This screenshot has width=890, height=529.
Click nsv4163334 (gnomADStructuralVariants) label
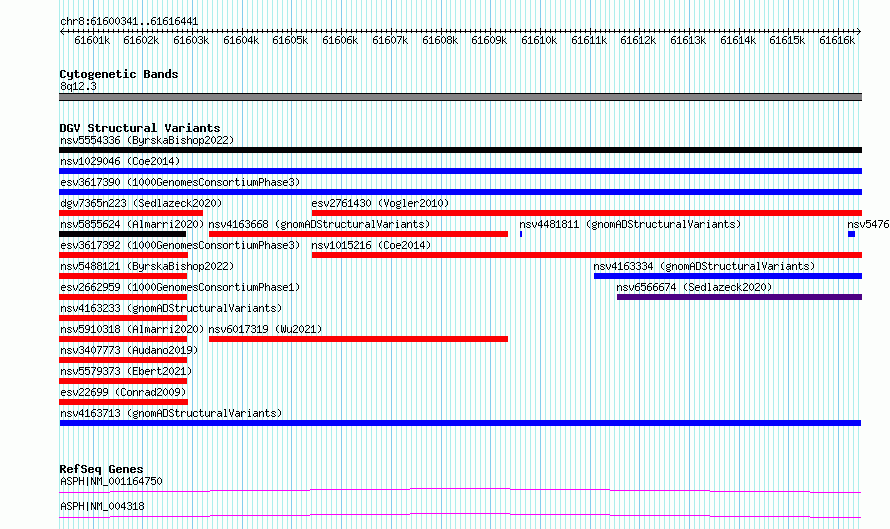point(704,266)
